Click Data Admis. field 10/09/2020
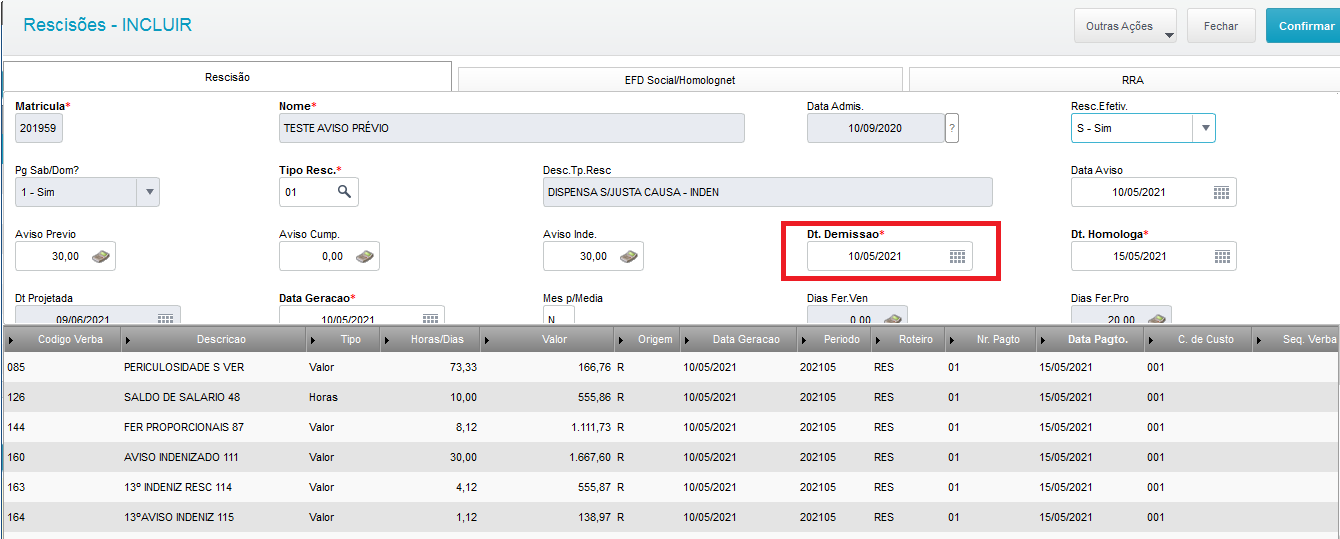Image resolution: width=1340 pixels, height=539 pixels. 875,128
